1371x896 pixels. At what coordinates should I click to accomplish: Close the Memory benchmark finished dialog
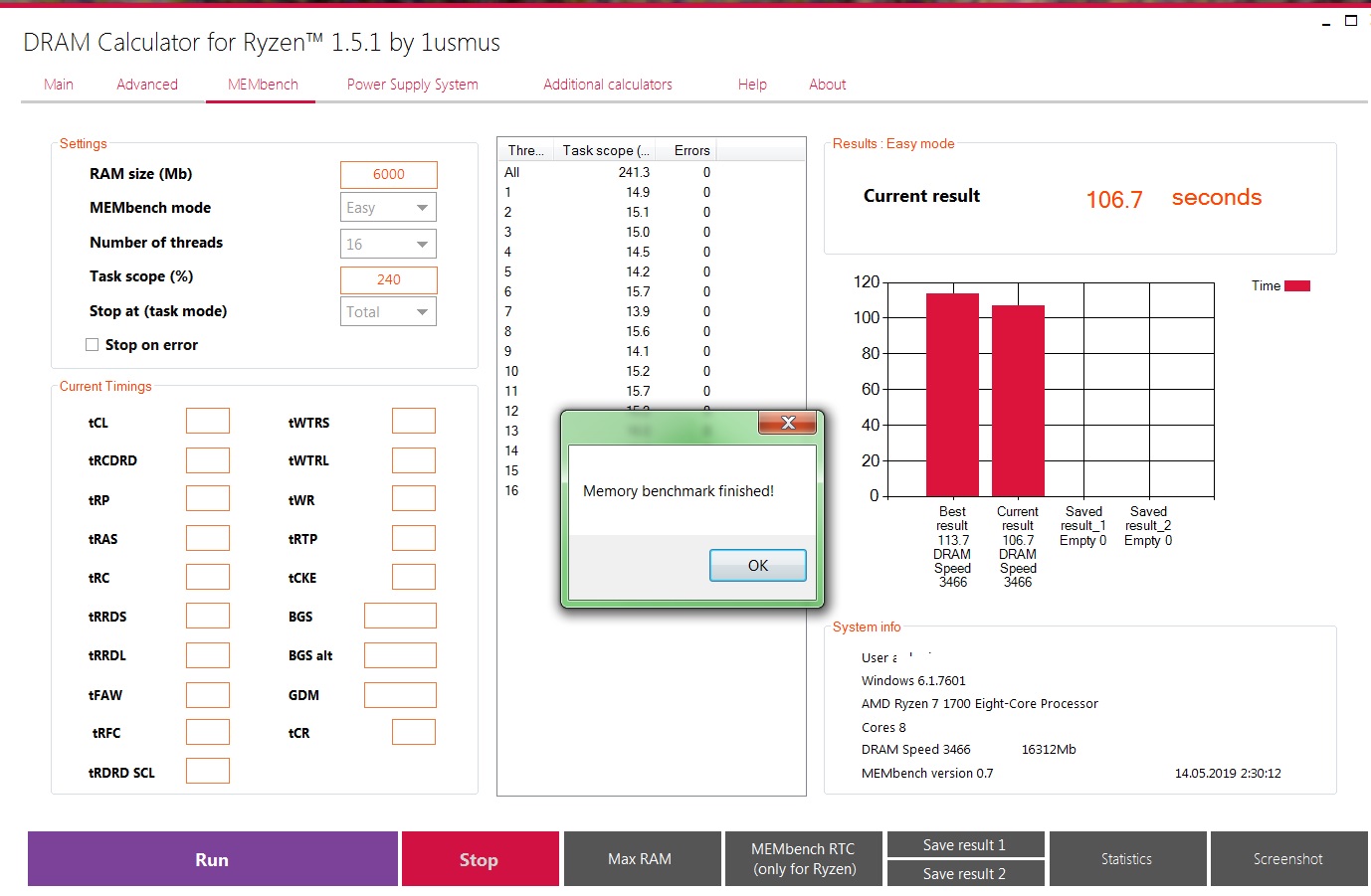click(x=788, y=423)
